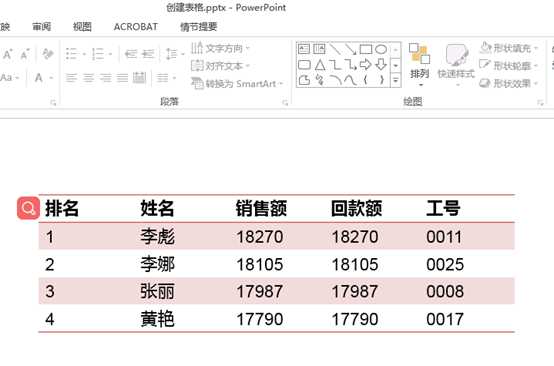Open the 快速样式 Quick Styles gallery
Viewport: 554px width, 366px height.
coord(456,65)
